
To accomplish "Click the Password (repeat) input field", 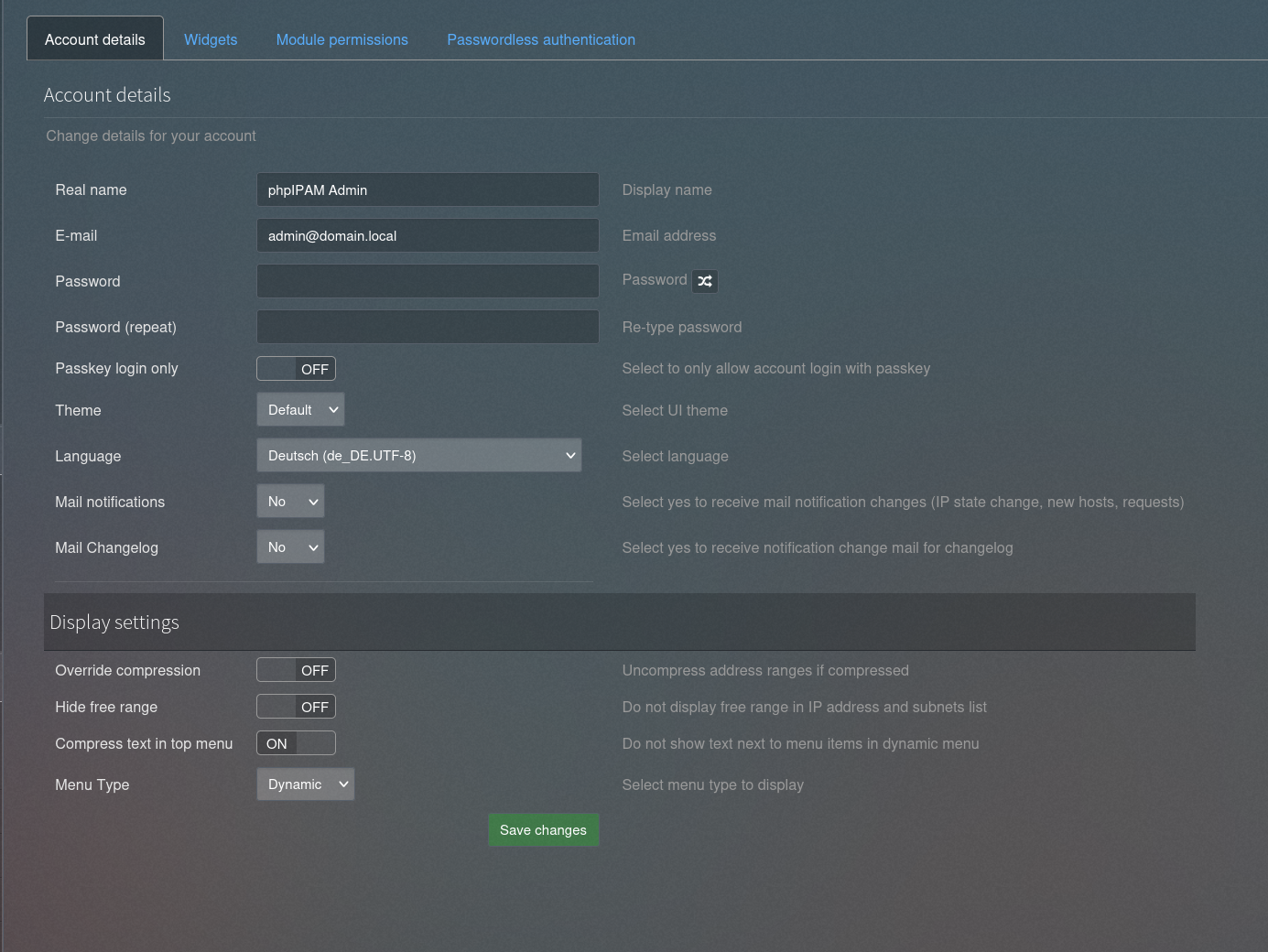I will click(x=428, y=328).
